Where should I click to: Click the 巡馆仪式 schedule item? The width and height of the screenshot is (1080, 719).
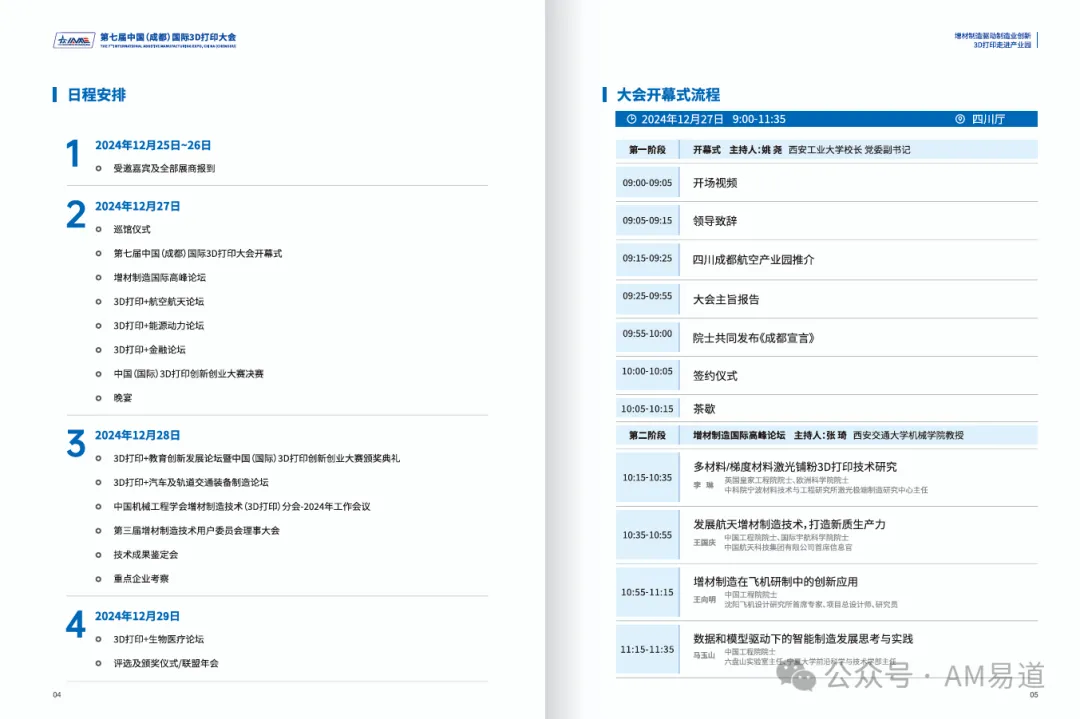(132, 229)
